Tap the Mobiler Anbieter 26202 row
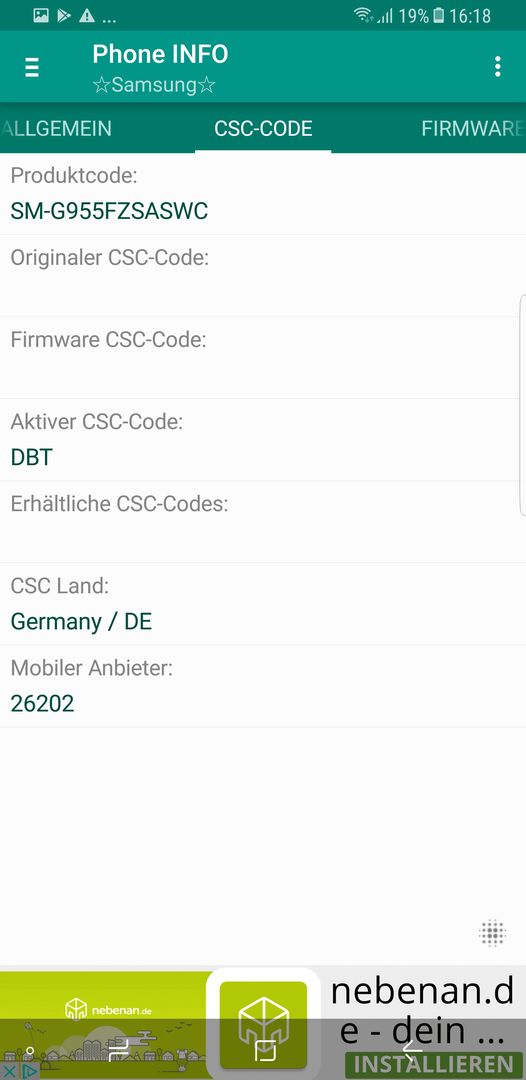Viewport: 526px width, 1080px height. point(263,686)
